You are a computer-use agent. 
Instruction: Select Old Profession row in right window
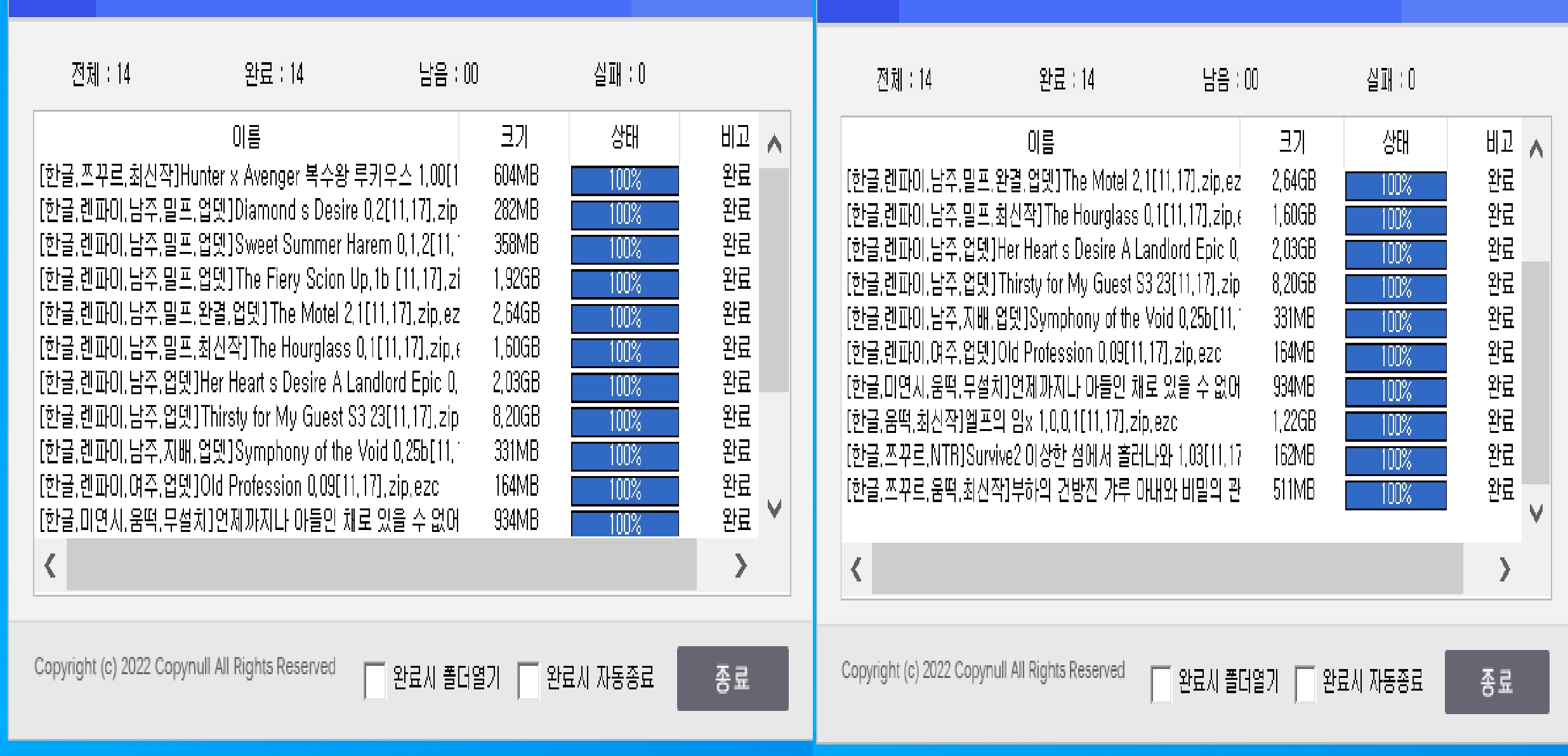click(x=1041, y=353)
